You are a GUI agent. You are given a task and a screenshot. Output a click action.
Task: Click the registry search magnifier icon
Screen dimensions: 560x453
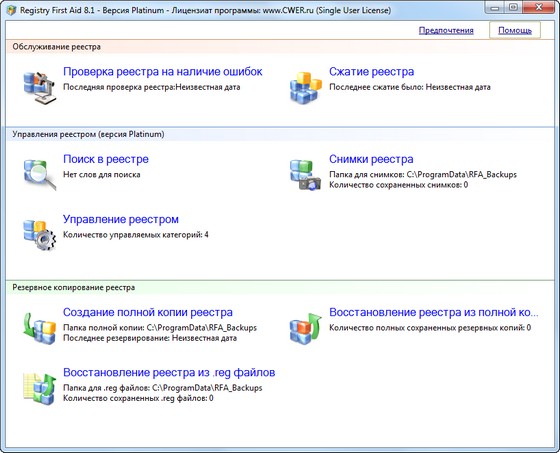[40, 175]
